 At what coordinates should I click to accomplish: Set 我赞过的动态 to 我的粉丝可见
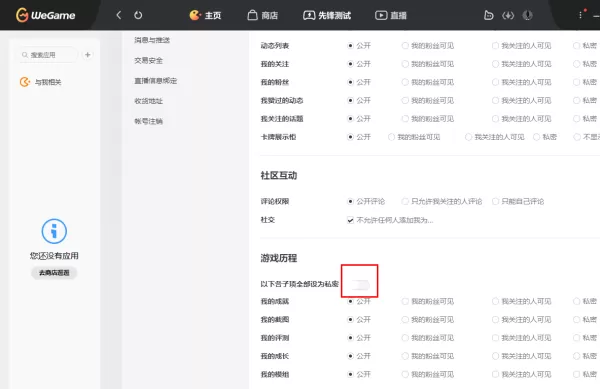[405, 100]
